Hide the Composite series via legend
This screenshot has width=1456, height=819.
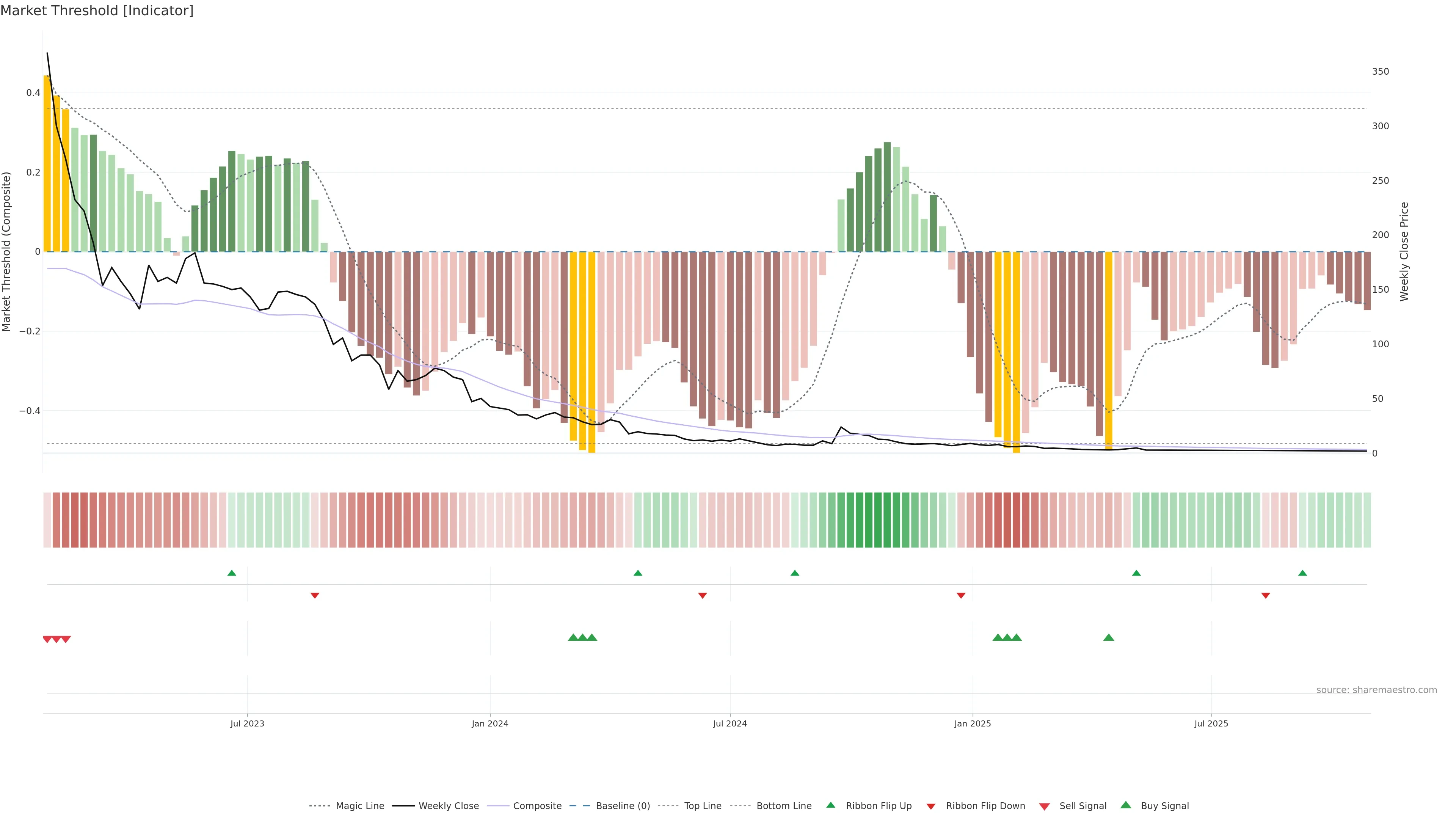tap(537, 805)
